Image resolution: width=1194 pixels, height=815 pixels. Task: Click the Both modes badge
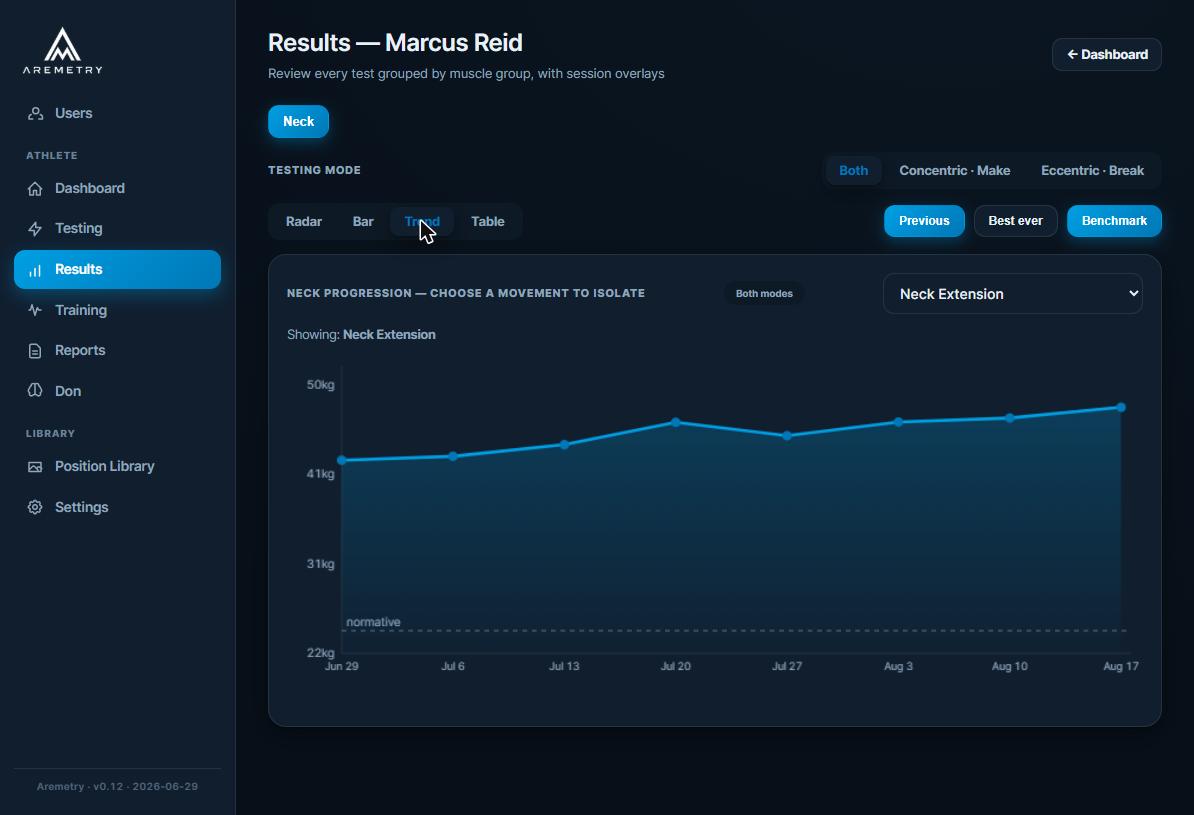pyautogui.click(x=764, y=294)
